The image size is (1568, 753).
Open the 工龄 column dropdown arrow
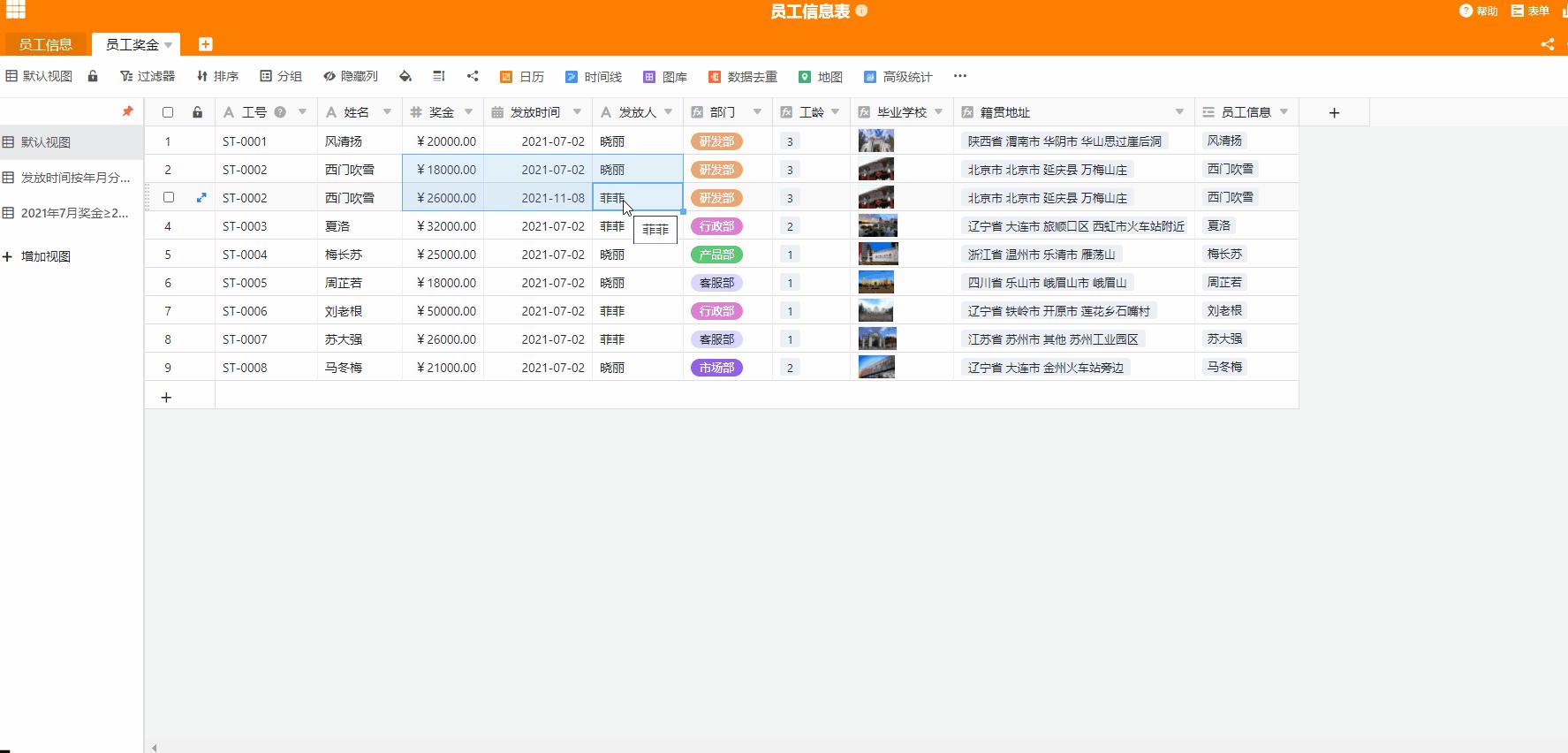pos(835,112)
